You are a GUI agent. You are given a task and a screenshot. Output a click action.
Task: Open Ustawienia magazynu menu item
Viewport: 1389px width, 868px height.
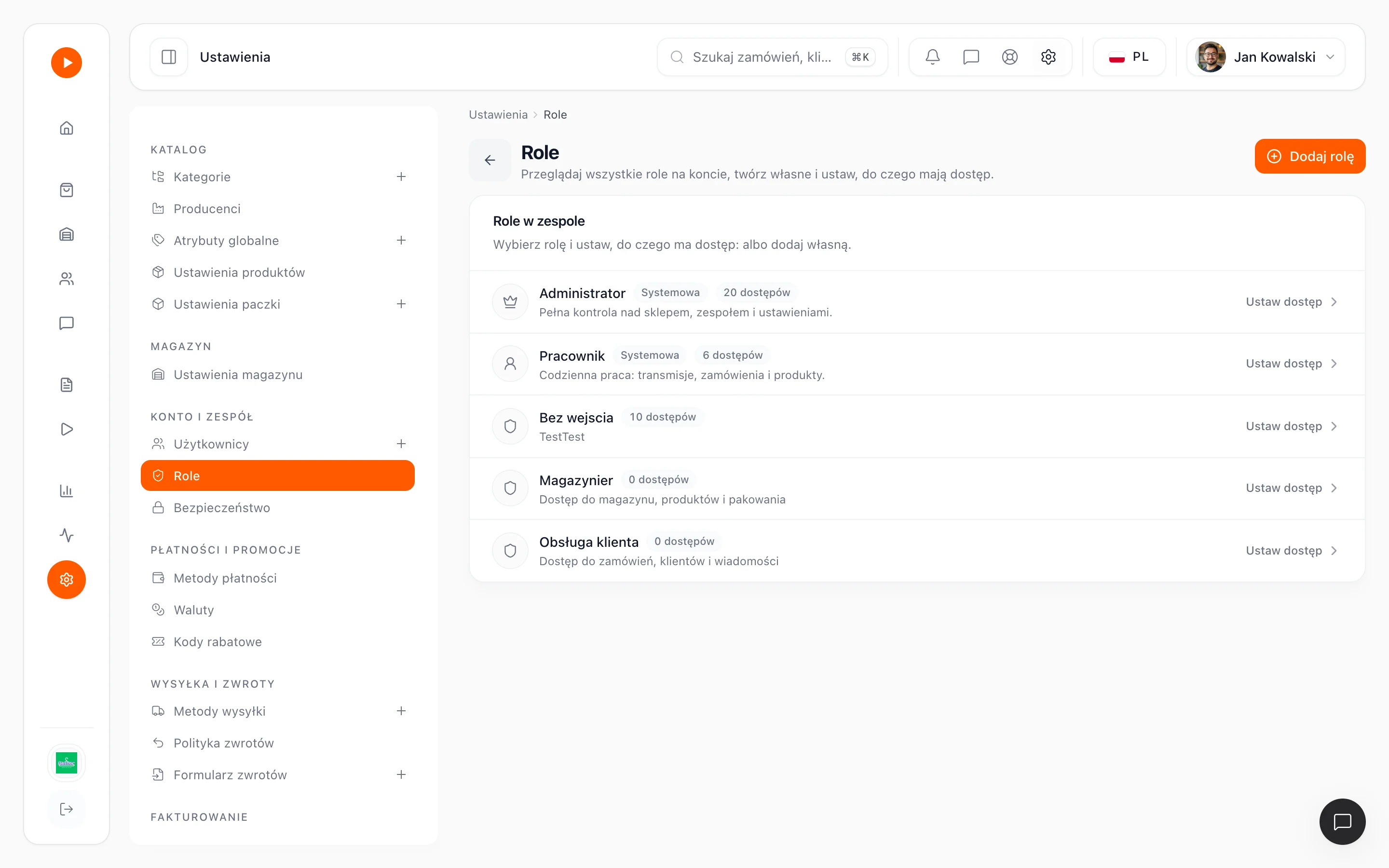[x=278, y=375]
